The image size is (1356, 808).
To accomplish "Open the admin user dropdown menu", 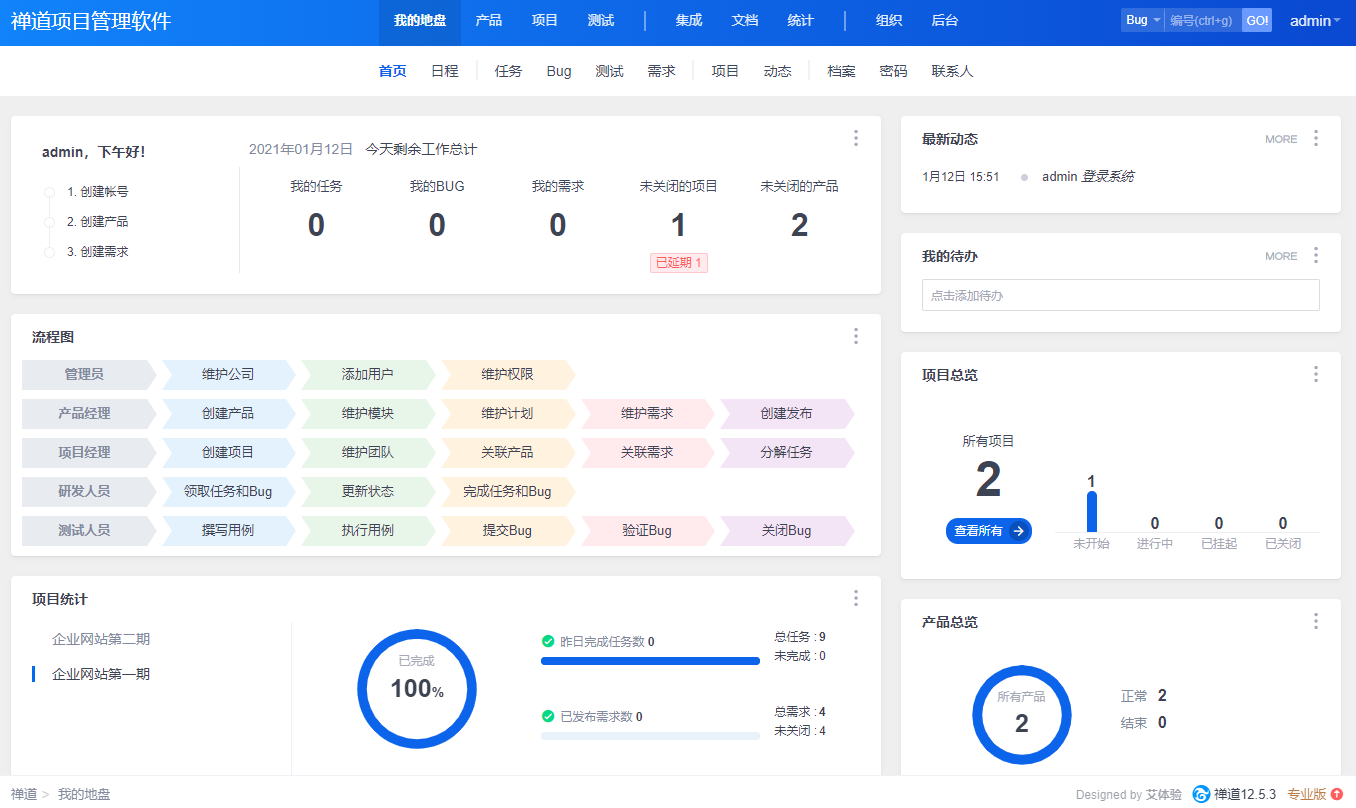I will point(1314,20).
